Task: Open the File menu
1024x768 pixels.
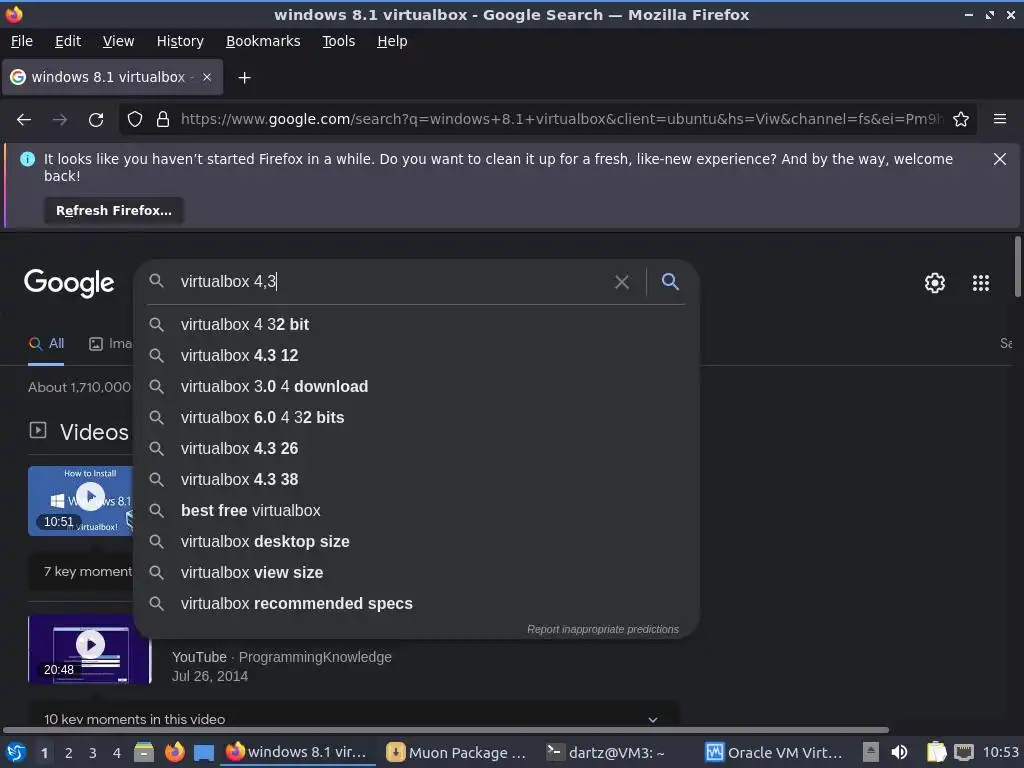Action: tap(22, 41)
